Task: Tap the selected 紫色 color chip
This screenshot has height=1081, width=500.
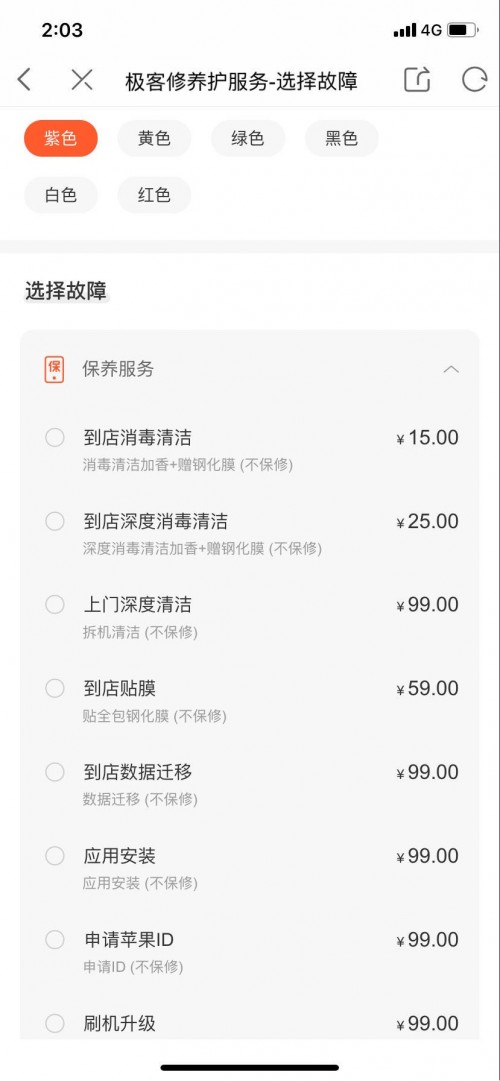Action: 61,139
